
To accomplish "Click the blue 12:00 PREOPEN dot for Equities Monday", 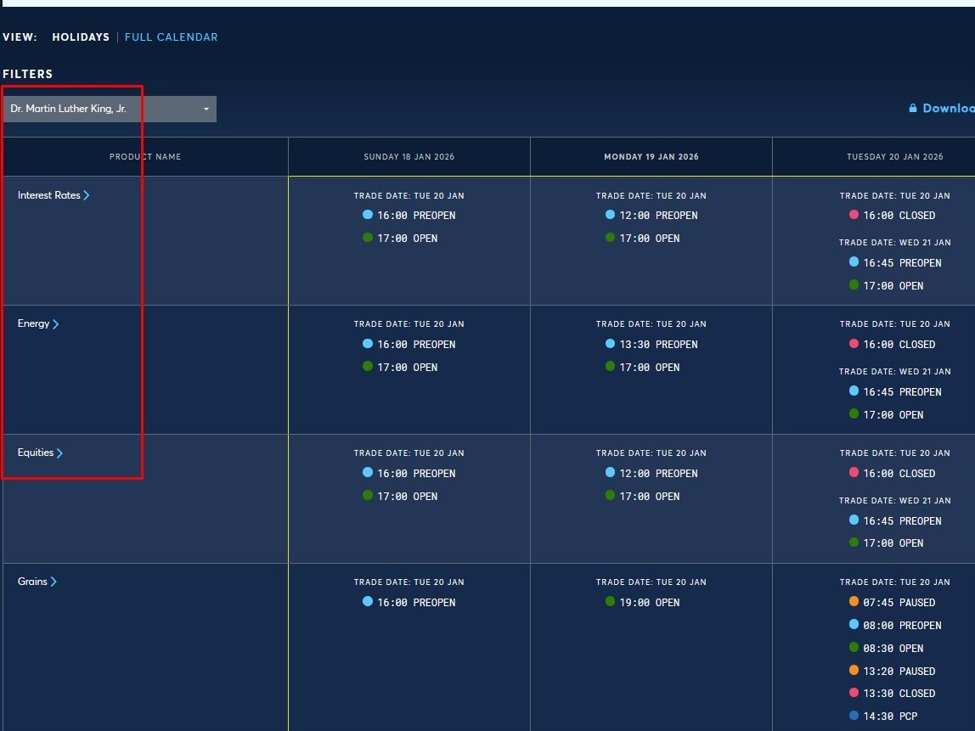I will 609,473.
